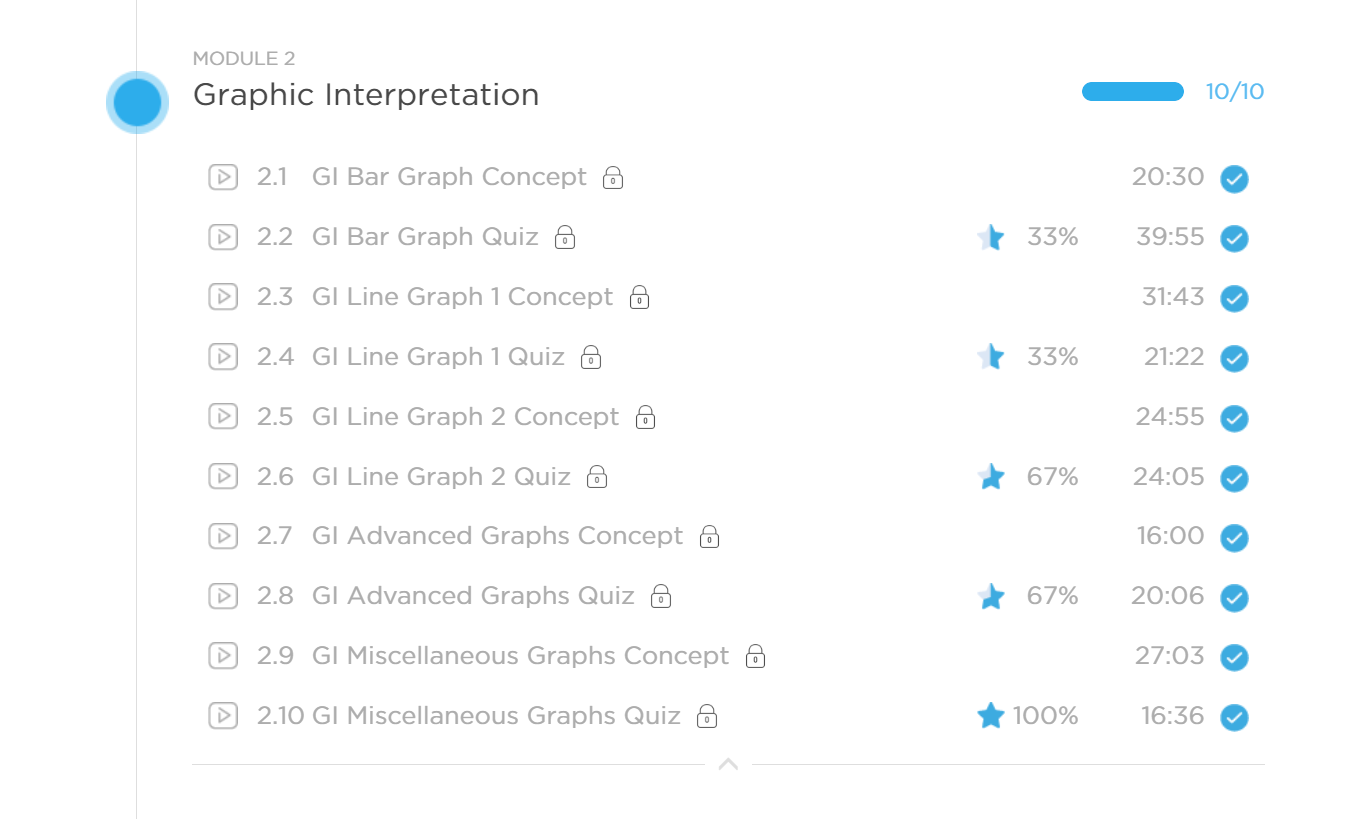Click the star icon on GI Line Graph 2 Quiz
The width and height of the screenshot is (1351, 819).
990,477
